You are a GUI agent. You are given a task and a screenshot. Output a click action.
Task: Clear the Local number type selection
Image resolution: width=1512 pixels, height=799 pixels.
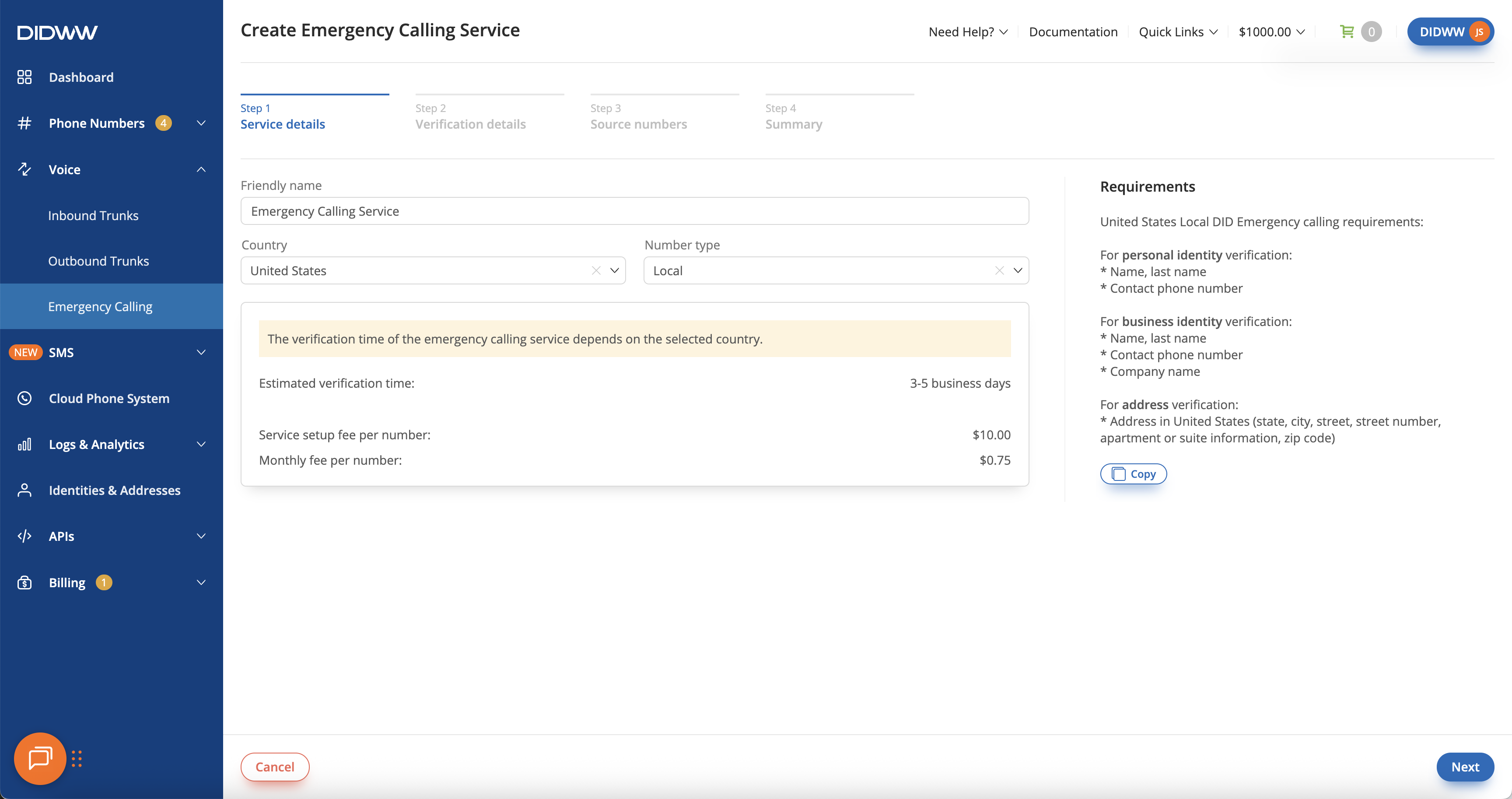999,271
